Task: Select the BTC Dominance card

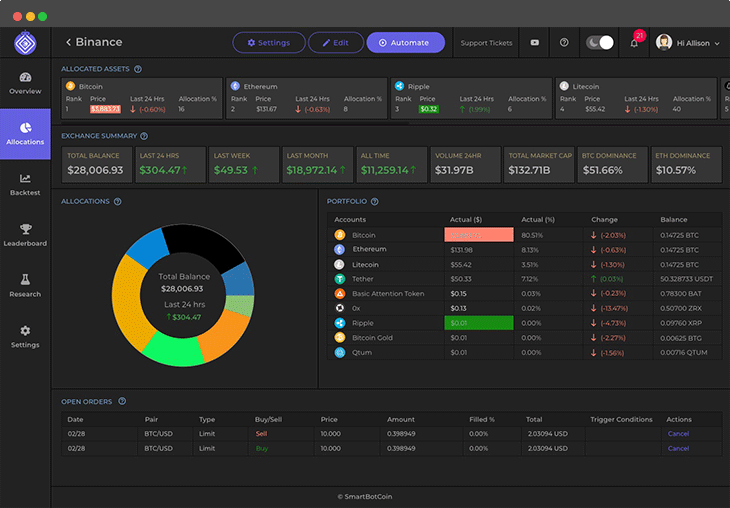Action: point(612,164)
